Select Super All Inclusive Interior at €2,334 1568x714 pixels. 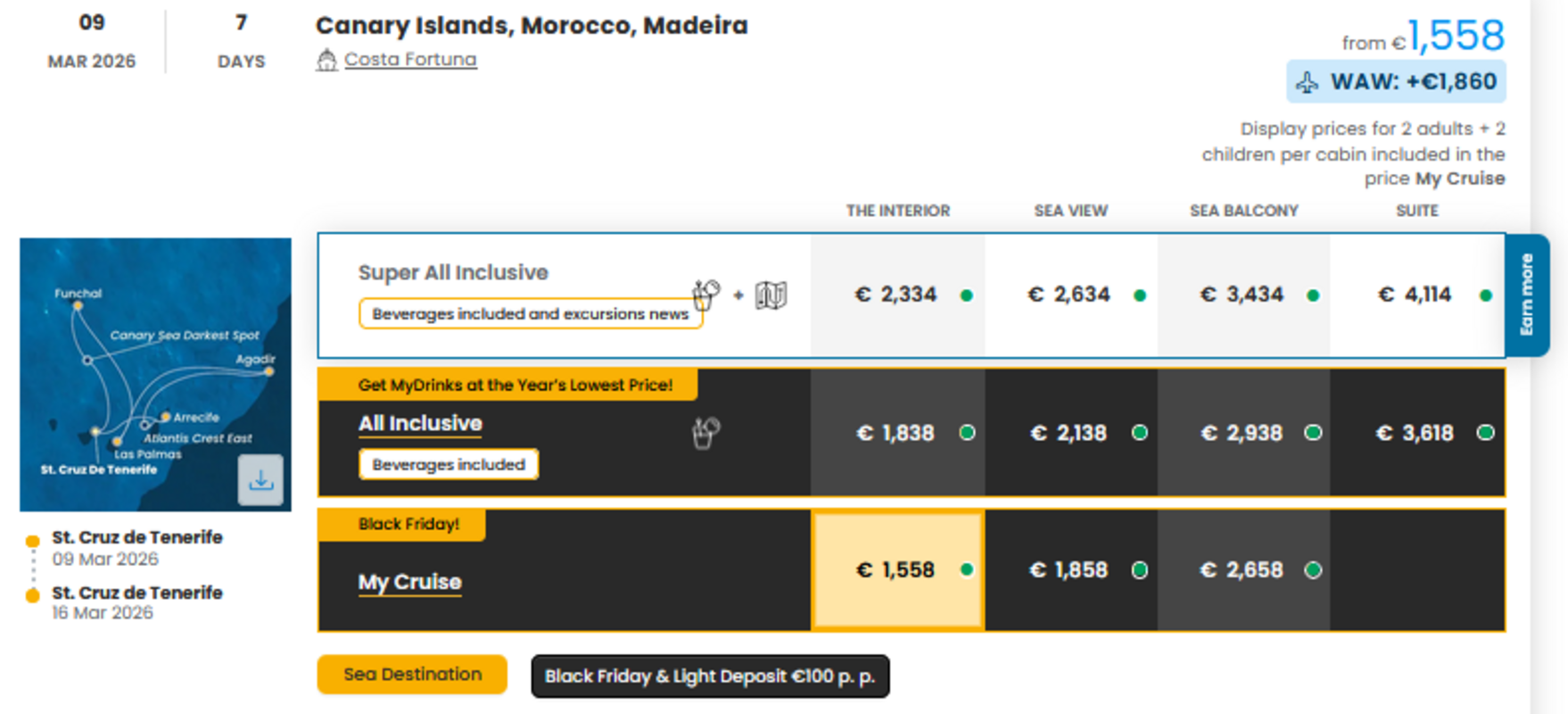pyautogui.click(x=897, y=295)
